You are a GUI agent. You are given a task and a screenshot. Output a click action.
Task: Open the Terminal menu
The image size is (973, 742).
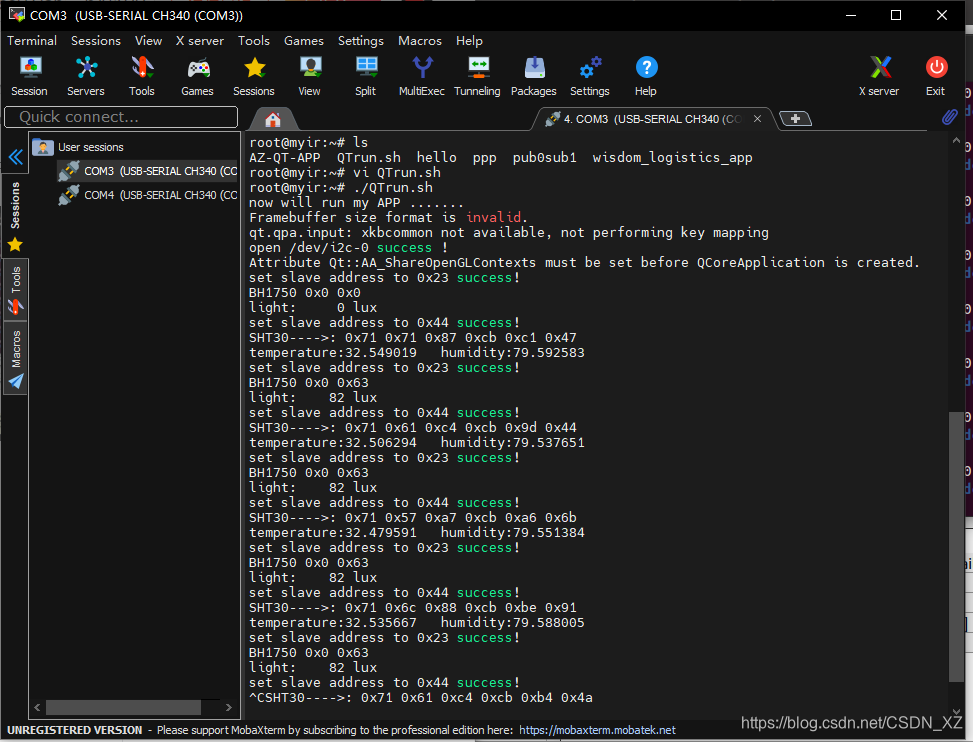point(32,41)
